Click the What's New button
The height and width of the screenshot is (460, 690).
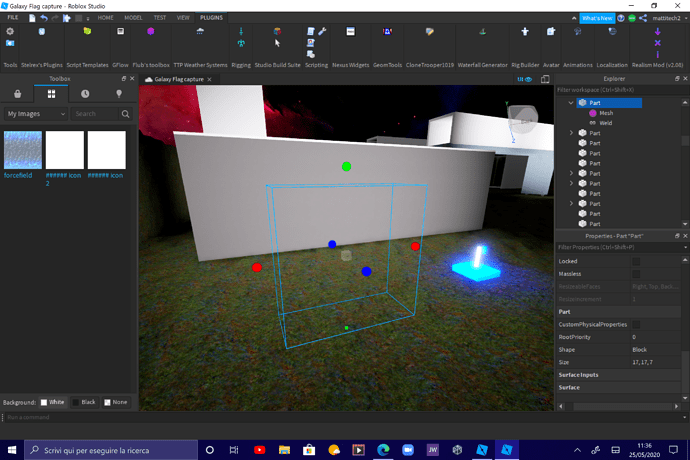point(597,18)
